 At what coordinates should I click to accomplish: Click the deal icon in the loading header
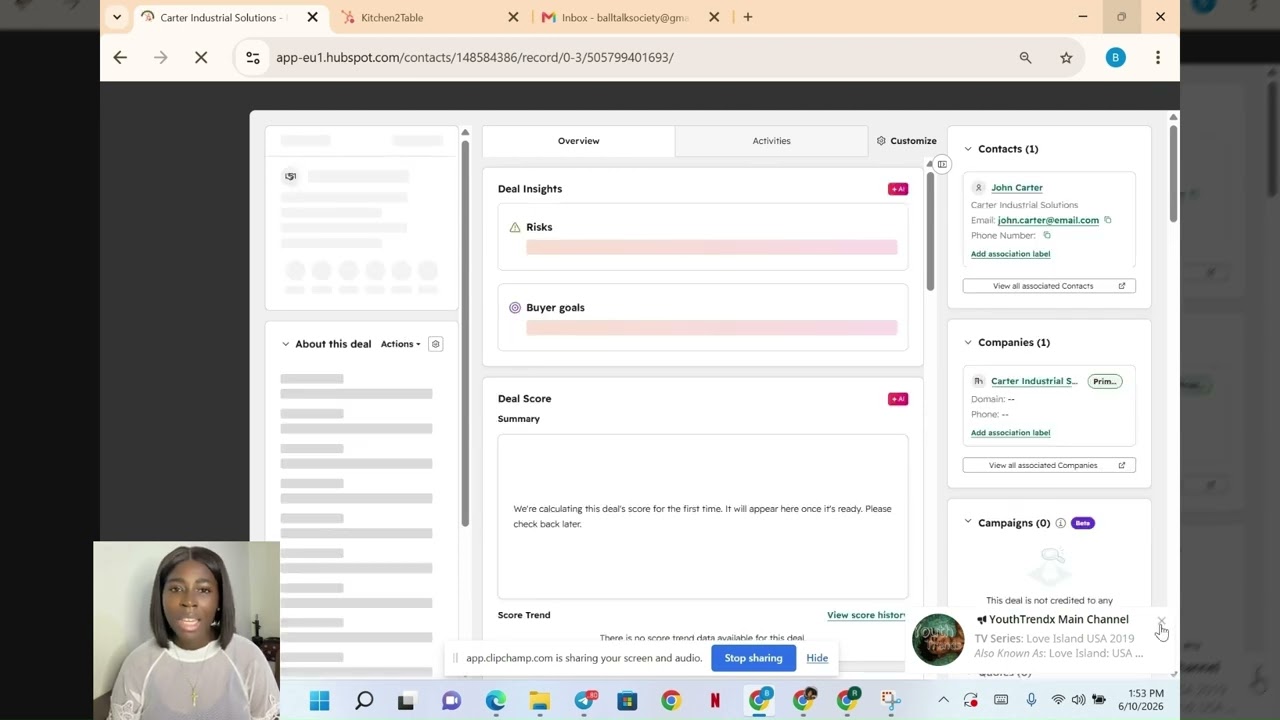point(290,176)
